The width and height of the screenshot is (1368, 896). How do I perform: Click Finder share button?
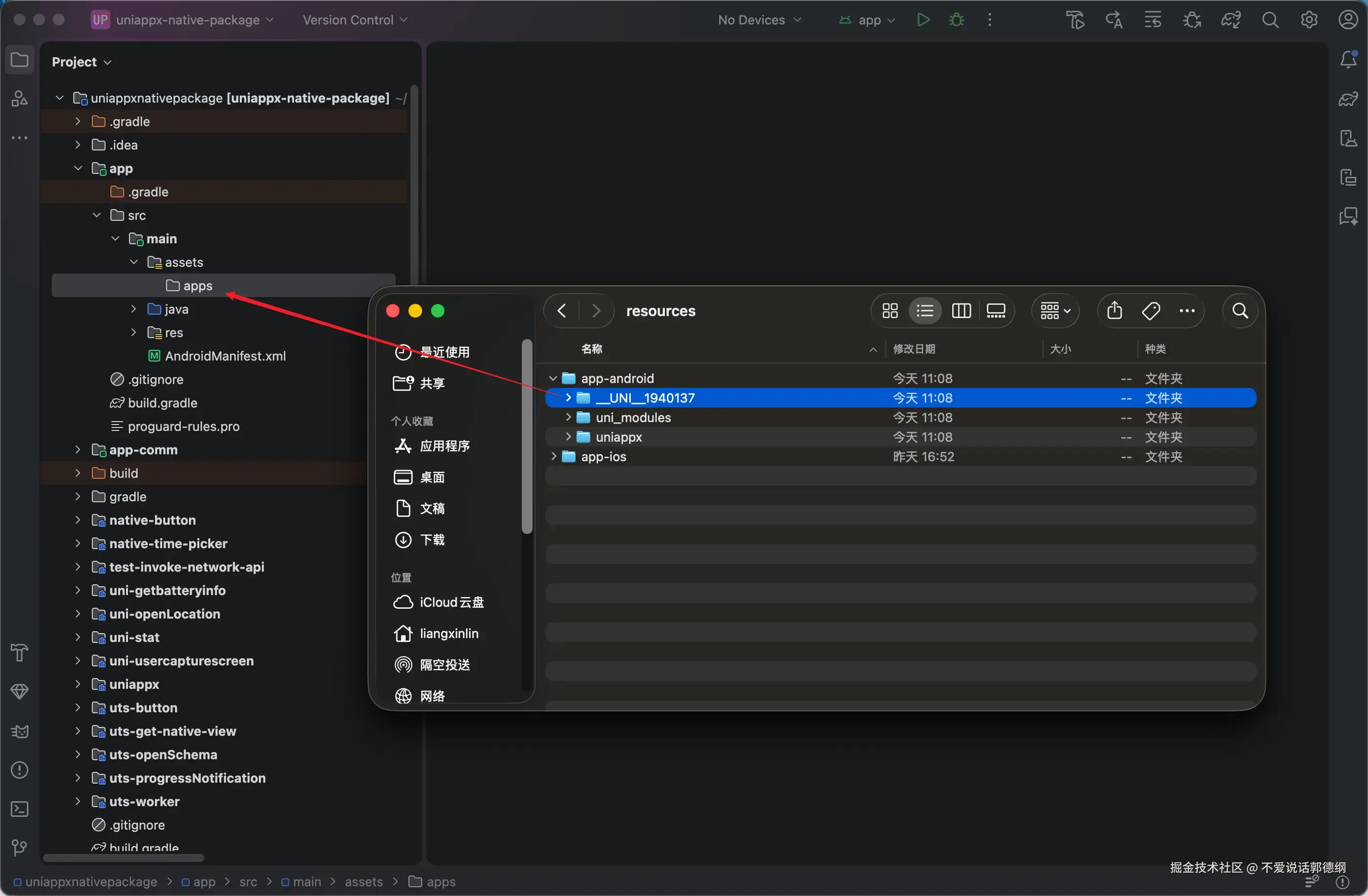(1114, 311)
